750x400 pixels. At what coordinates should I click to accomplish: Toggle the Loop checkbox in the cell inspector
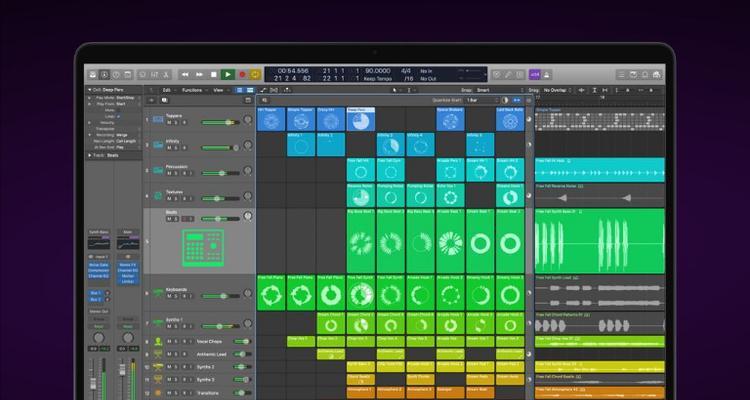pyautogui.click(x=119, y=116)
